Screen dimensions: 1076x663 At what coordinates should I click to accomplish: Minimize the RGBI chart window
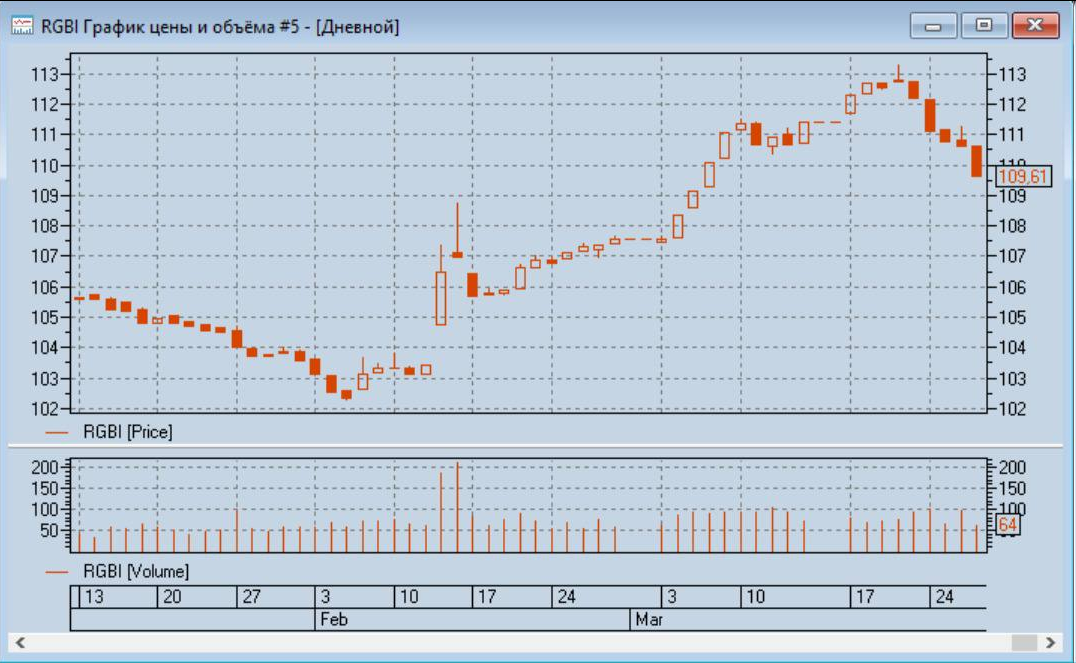tap(933, 26)
